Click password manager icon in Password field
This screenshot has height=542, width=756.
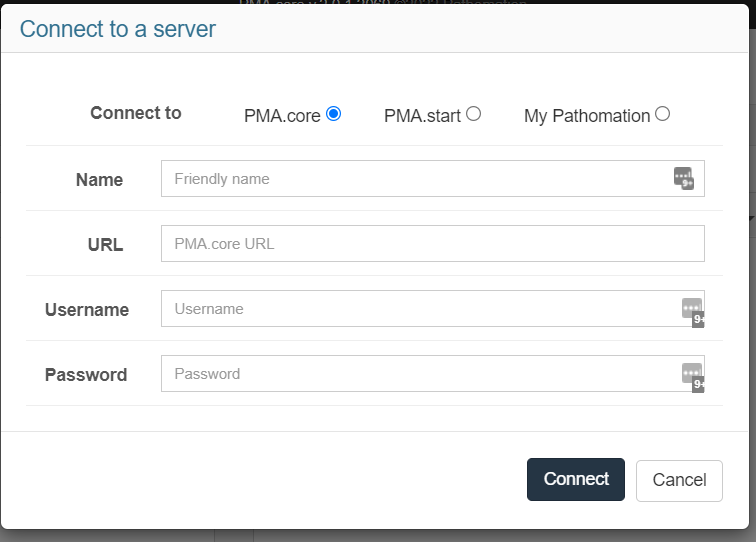[692, 374]
